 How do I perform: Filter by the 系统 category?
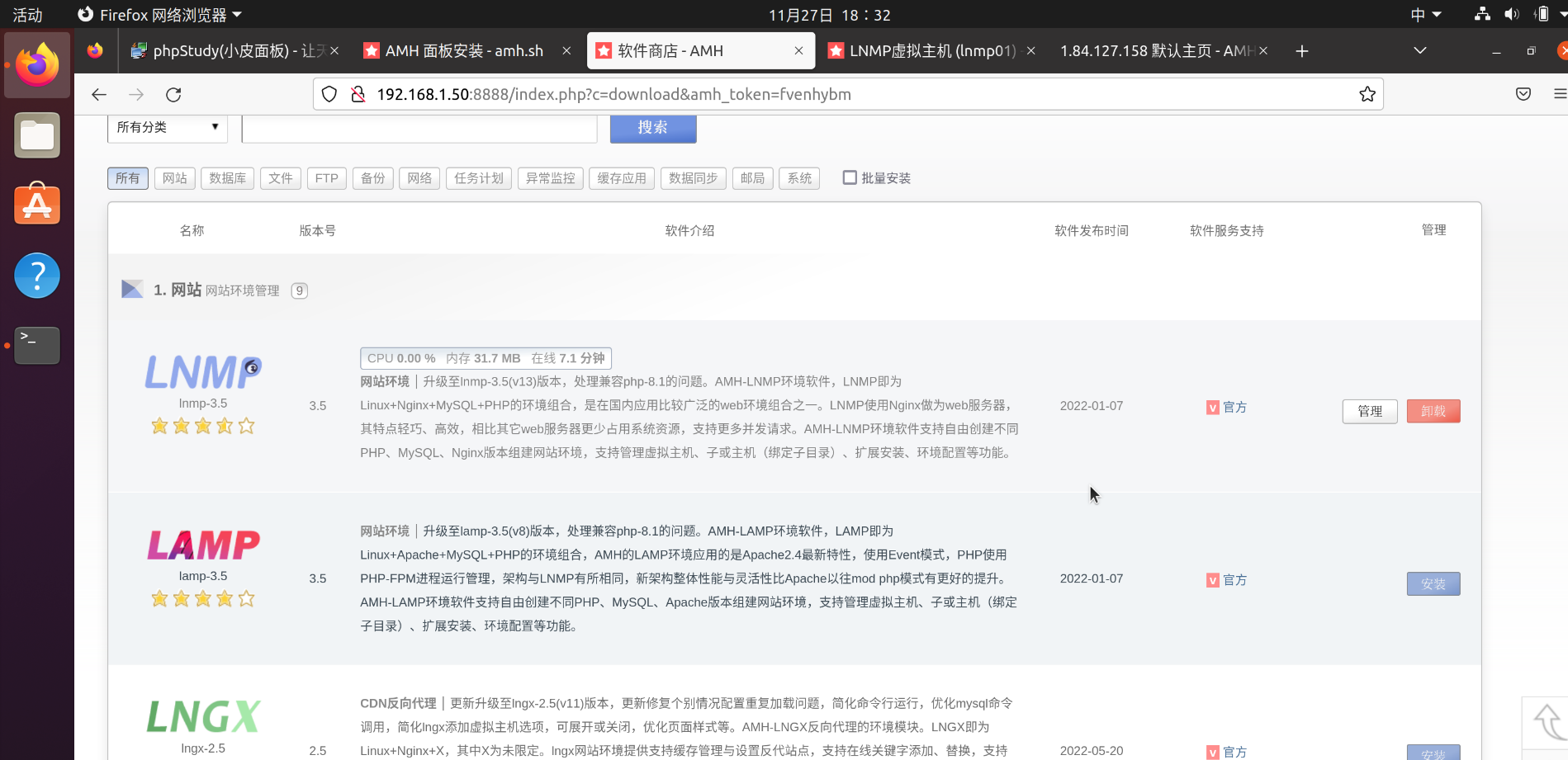click(x=799, y=178)
